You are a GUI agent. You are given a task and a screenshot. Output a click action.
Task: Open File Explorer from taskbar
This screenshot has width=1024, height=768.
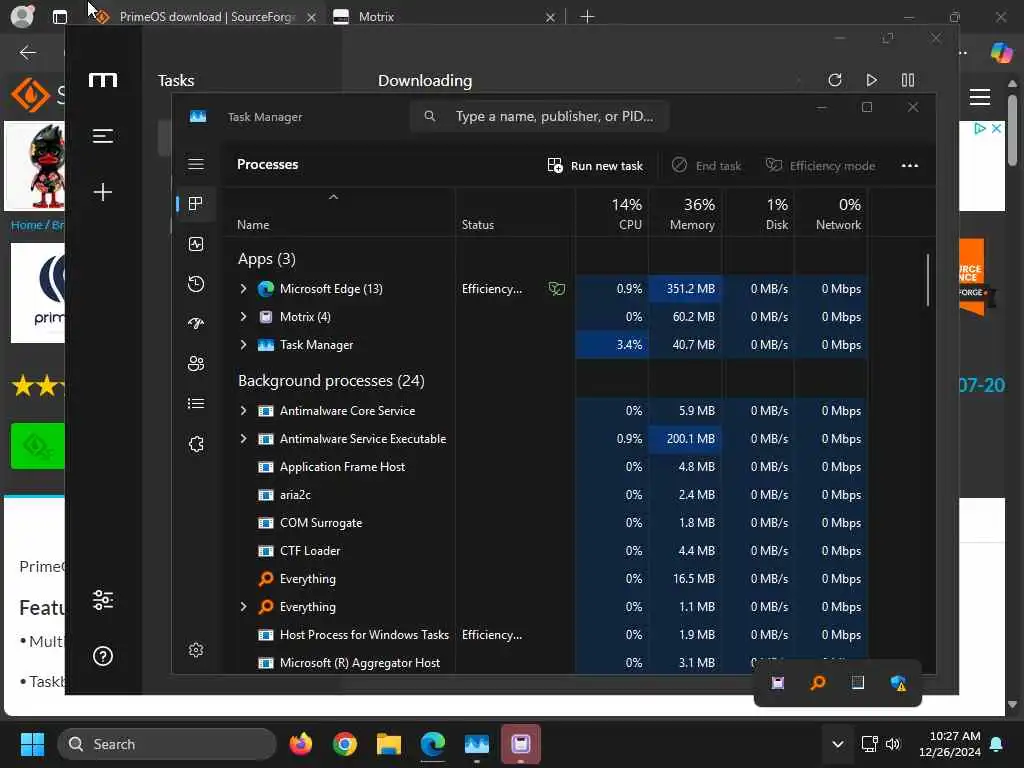[x=389, y=744]
